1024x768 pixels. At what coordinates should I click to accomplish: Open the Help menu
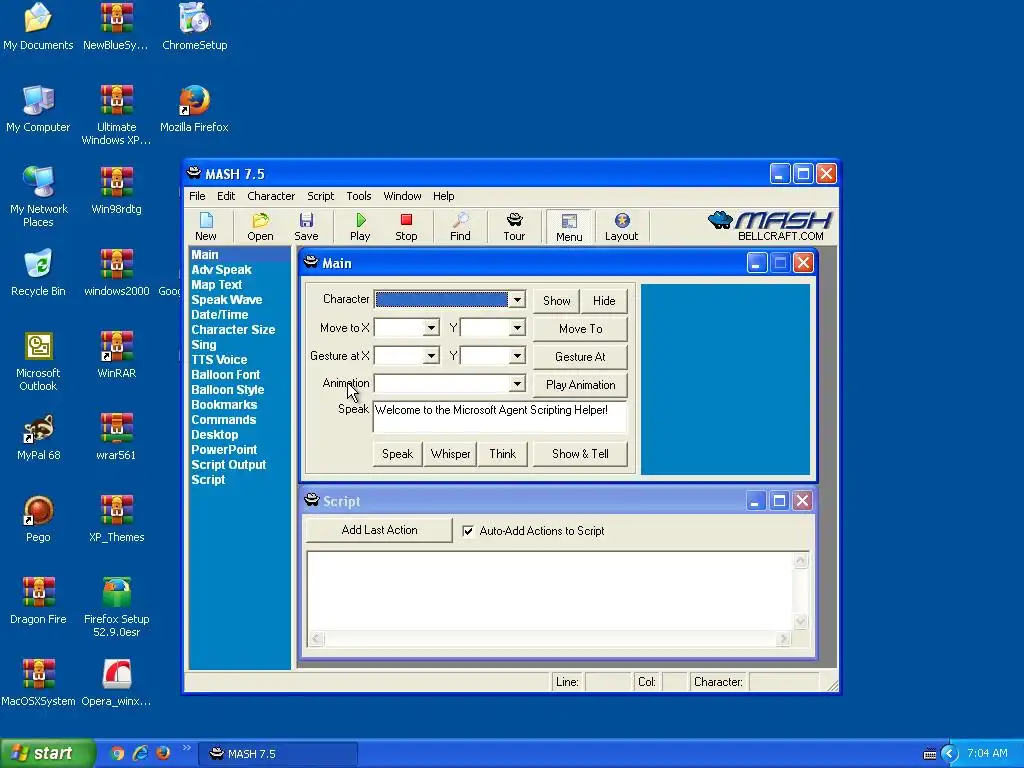coord(443,196)
